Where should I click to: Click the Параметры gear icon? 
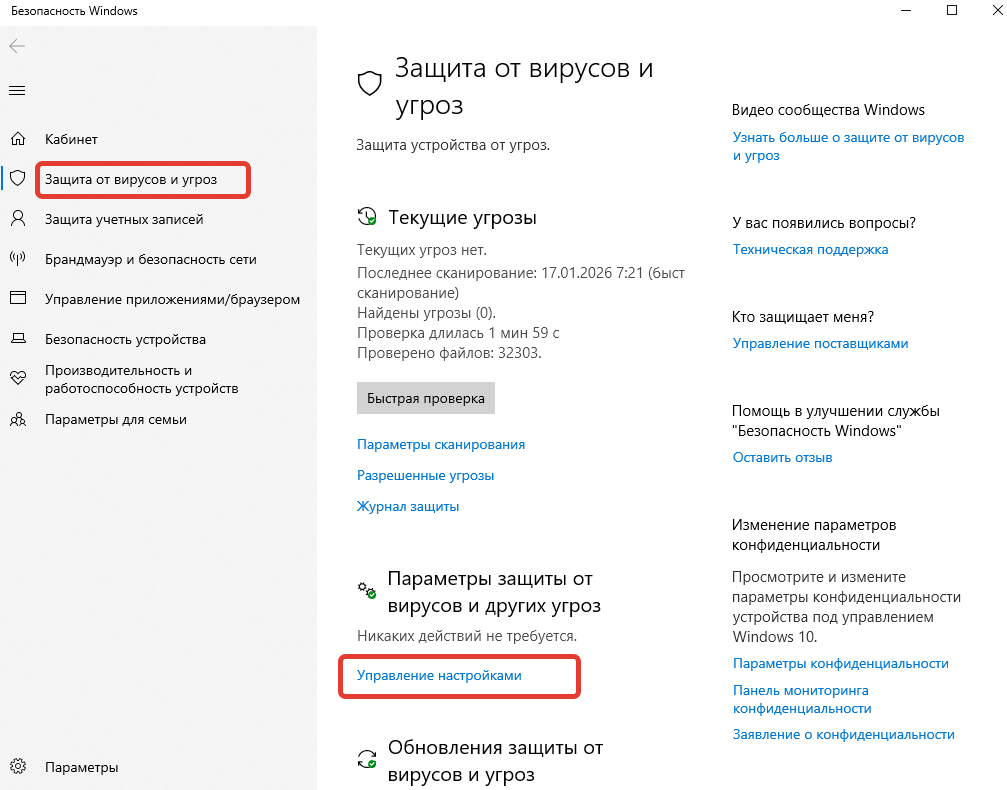(x=17, y=767)
